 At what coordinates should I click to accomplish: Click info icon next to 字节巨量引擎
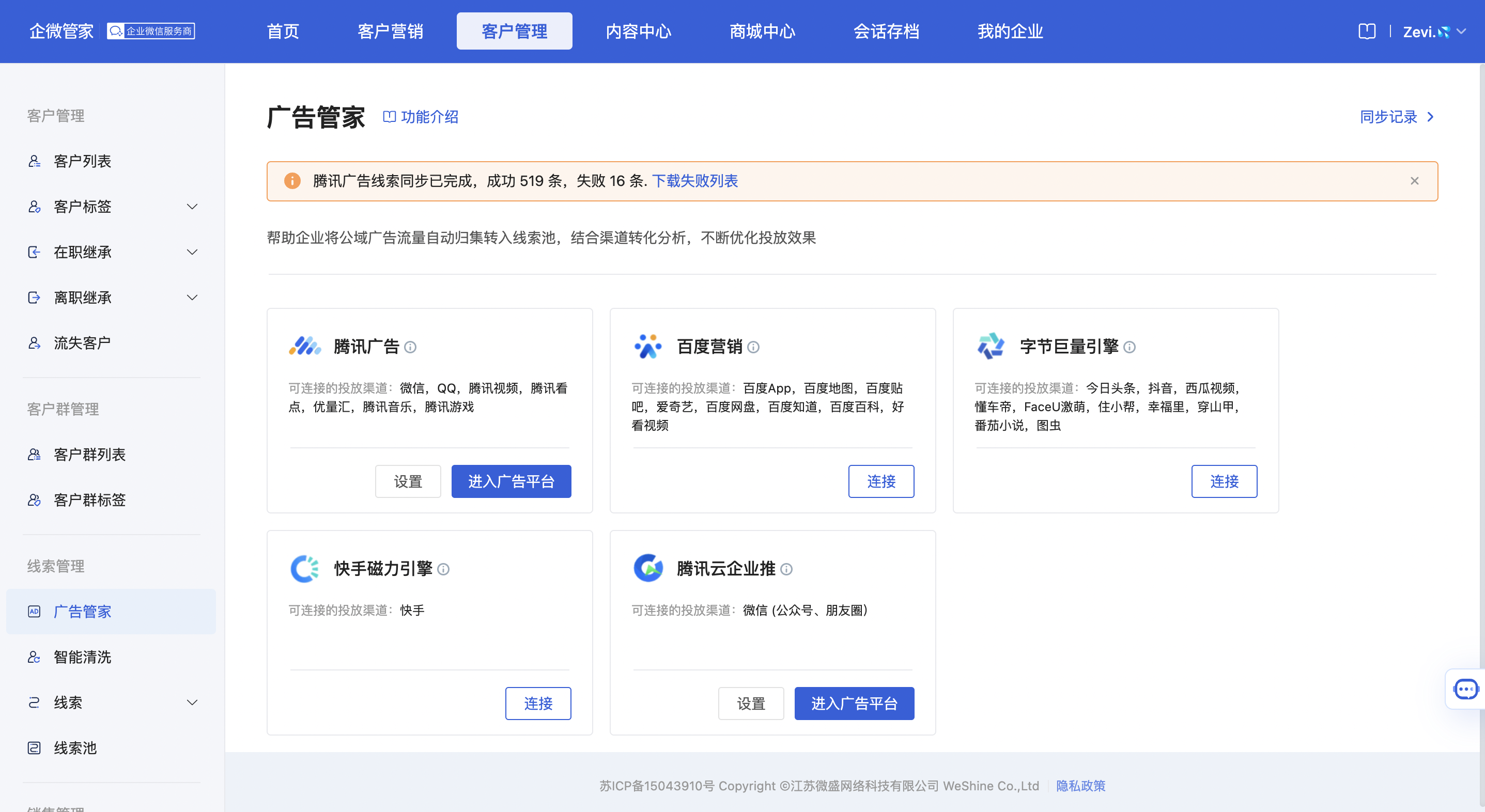point(1130,347)
